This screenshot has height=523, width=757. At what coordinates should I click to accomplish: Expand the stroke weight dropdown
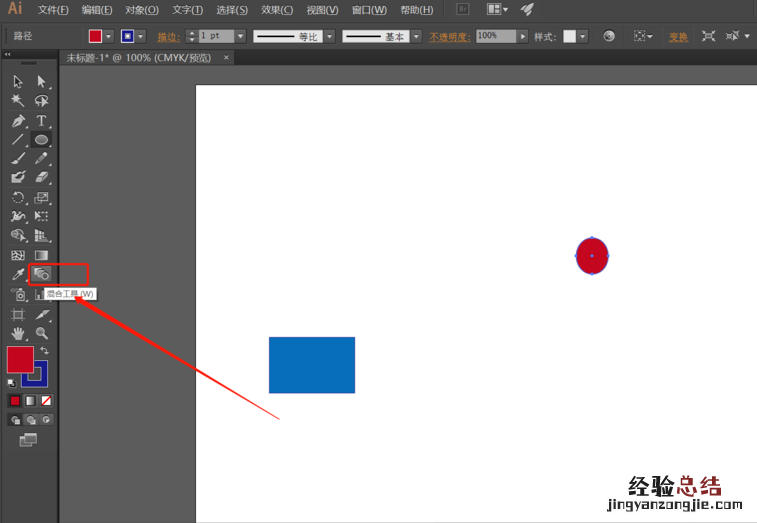click(x=240, y=36)
